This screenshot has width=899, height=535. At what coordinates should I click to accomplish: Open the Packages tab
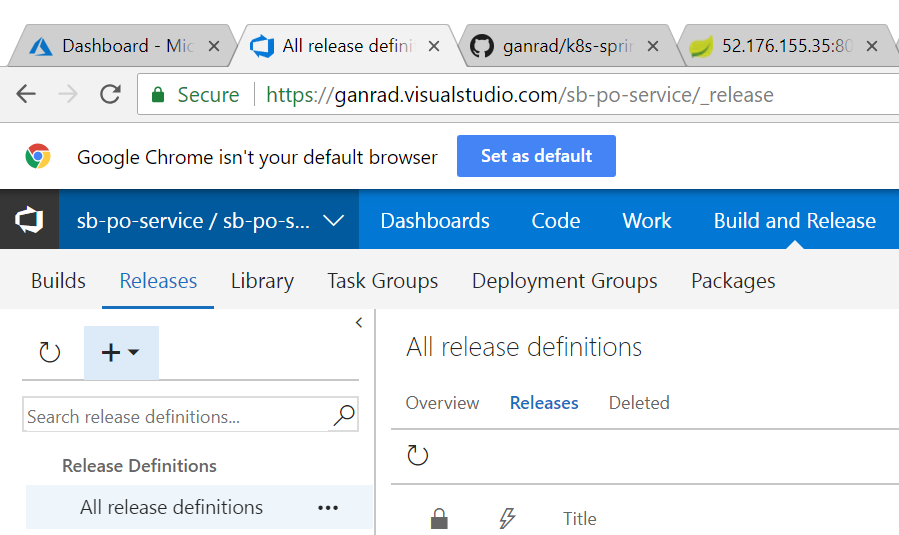tap(733, 281)
